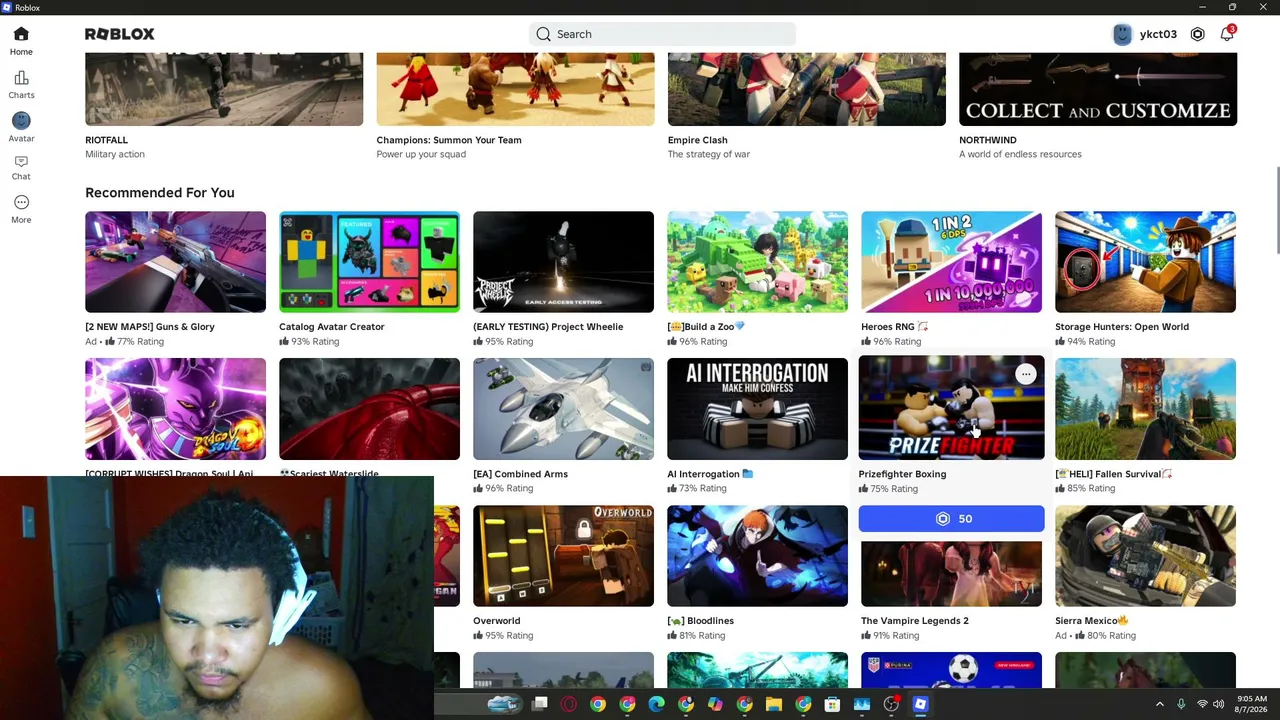This screenshot has height=720, width=1280.
Task: Open the Storage Hunters thumbnail
Action: click(x=1145, y=262)
